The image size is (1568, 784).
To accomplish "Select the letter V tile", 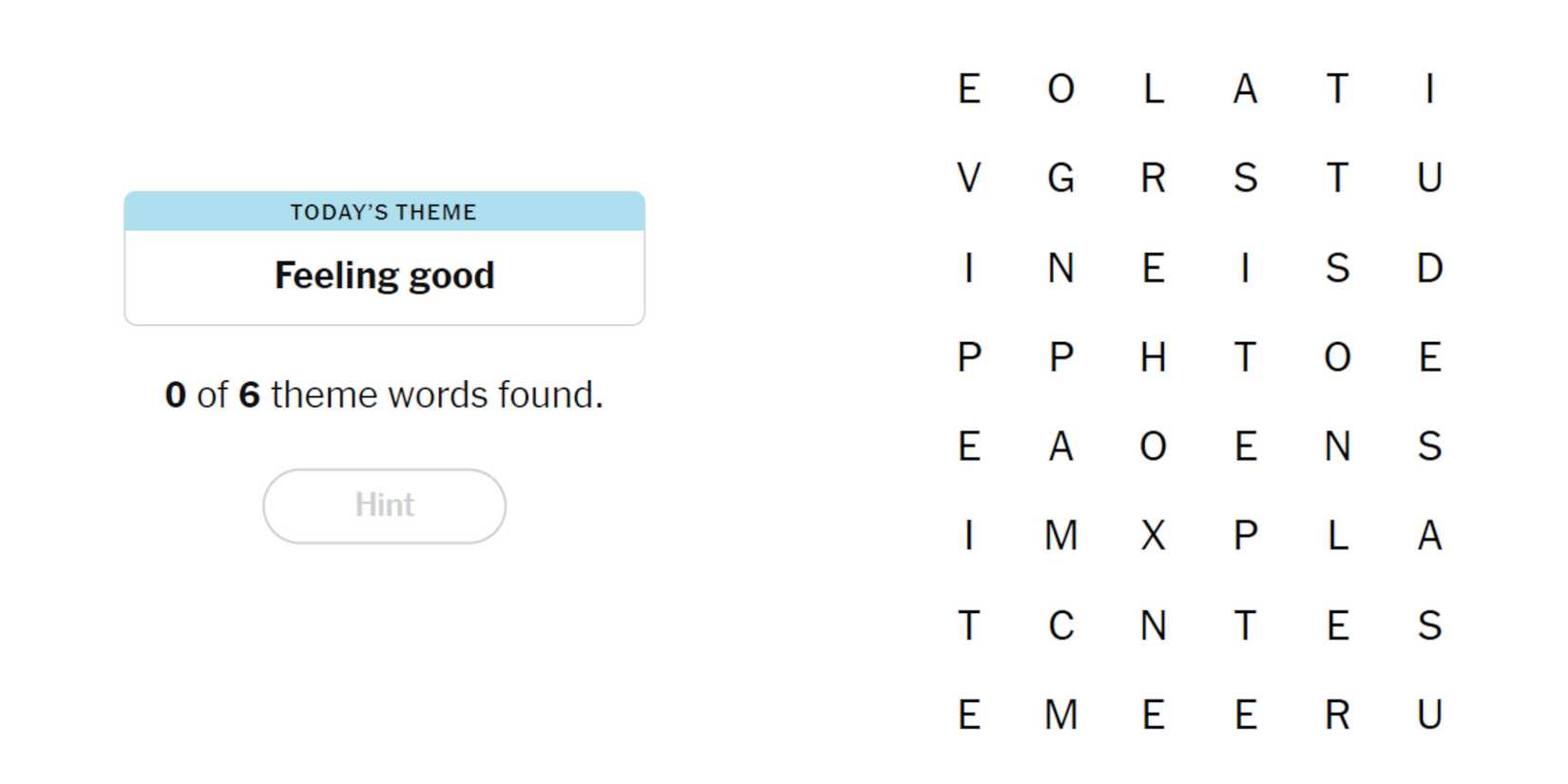I will click(x=968, y=178).
